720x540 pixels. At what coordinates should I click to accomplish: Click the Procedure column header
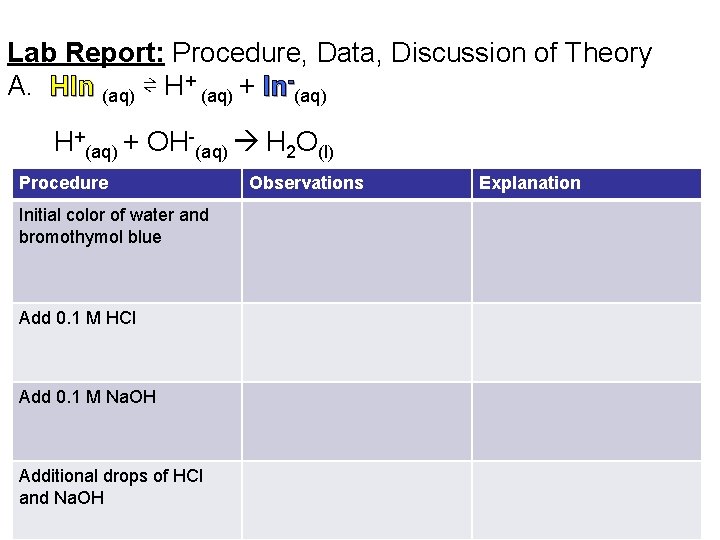click(x=63, y=183)
